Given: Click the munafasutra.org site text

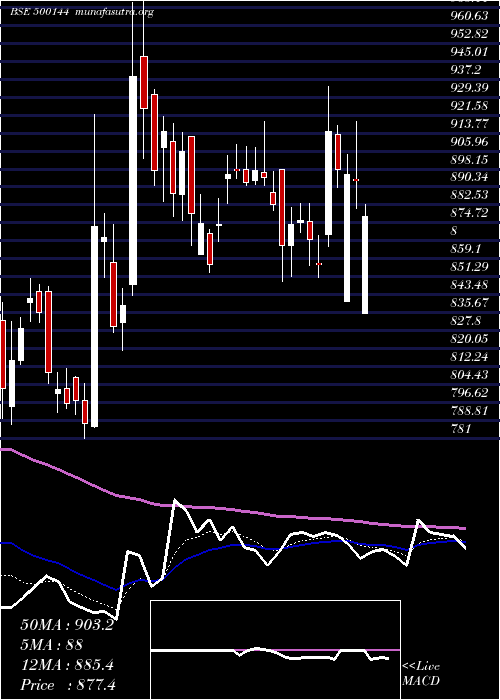Looking at the screenshot, I should click(x=115, y=12).
